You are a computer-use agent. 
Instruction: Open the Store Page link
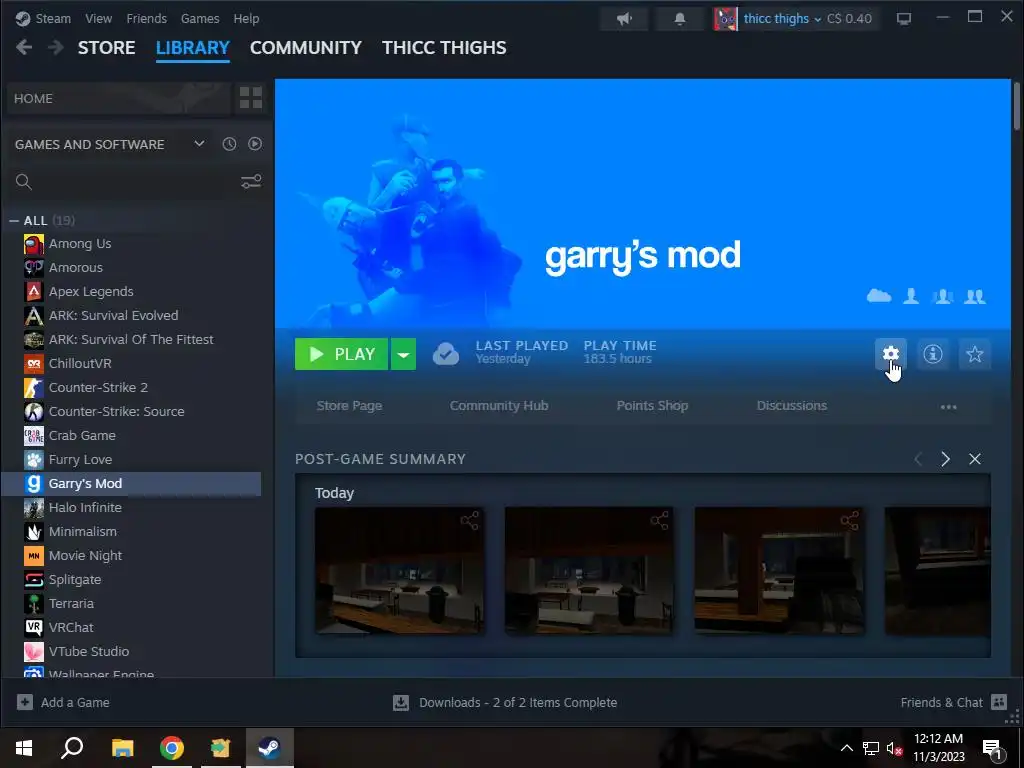coord(349,406)
